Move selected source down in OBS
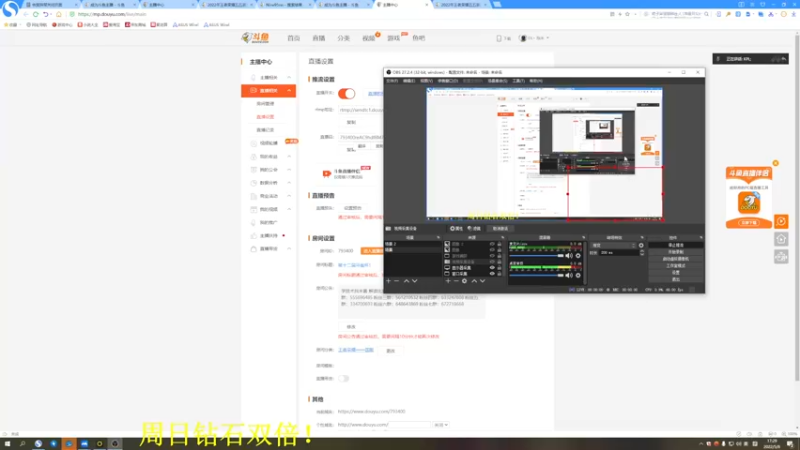 (482, 281)
